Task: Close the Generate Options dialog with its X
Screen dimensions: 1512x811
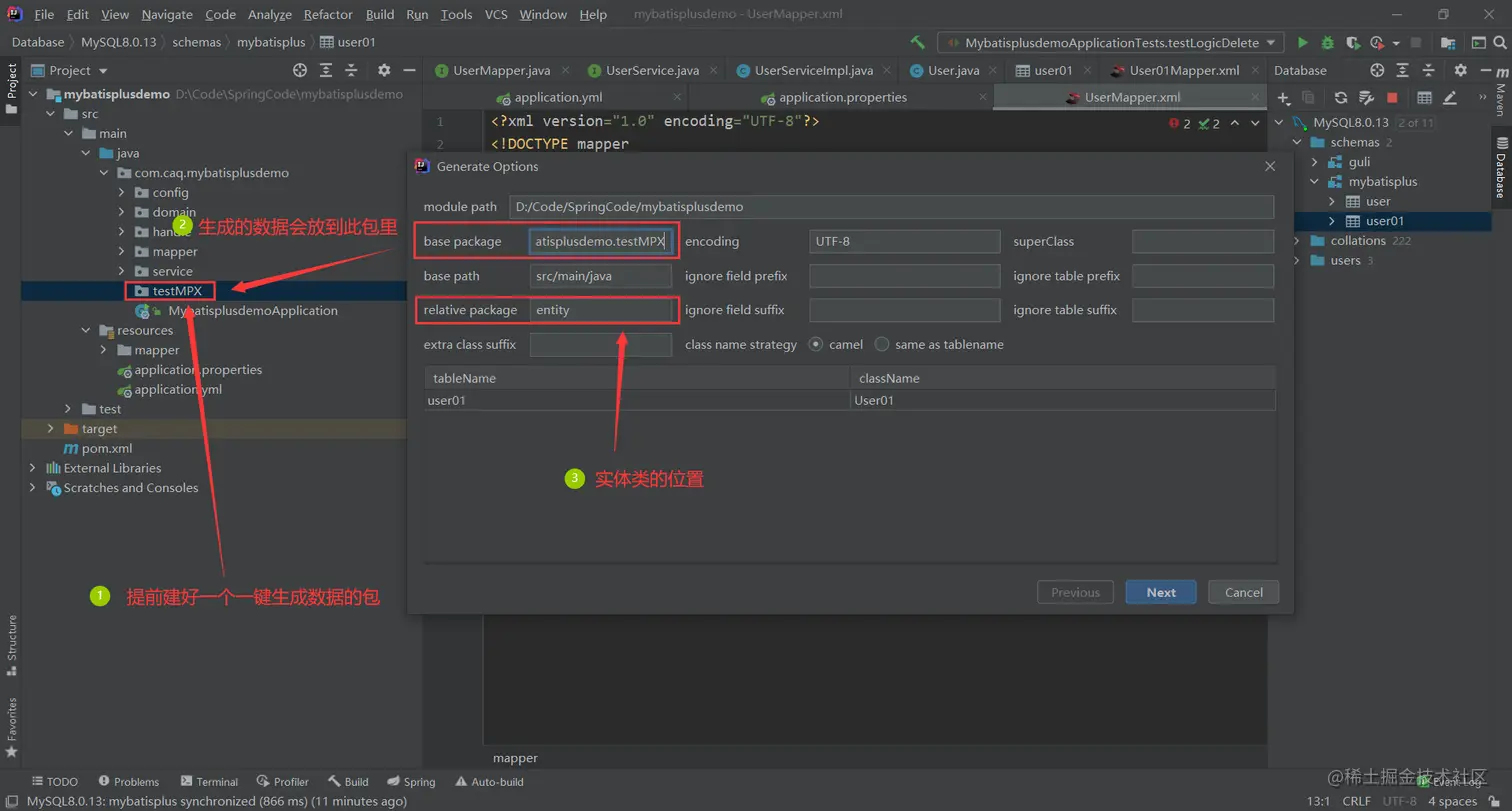Action: pos(1270,167)
